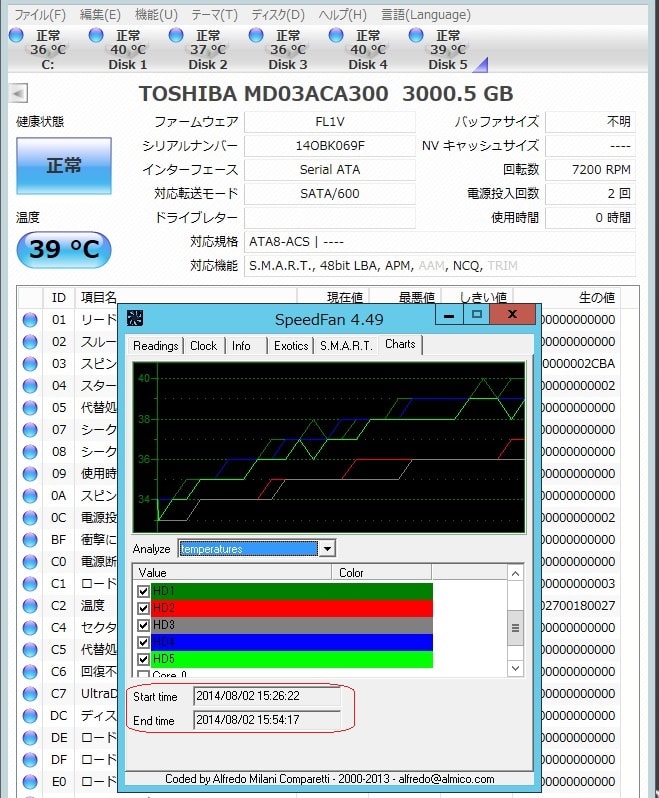Click the serial number field 14OBK069F
The height and width of the screenshot is (798, 659).
click(x=330, y=146)
